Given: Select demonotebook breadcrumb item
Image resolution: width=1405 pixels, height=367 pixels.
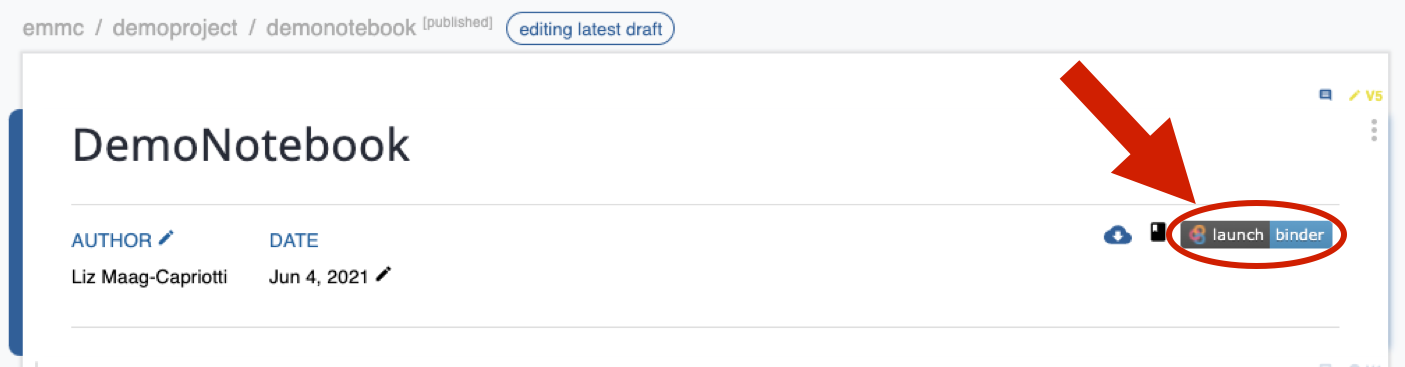Looking at the screenshot, I should [340, 28].
